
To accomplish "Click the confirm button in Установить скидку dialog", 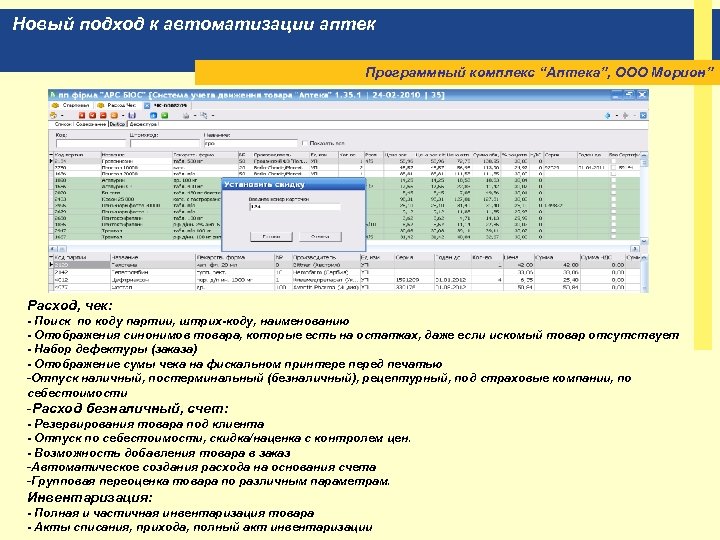I will 271,236.
